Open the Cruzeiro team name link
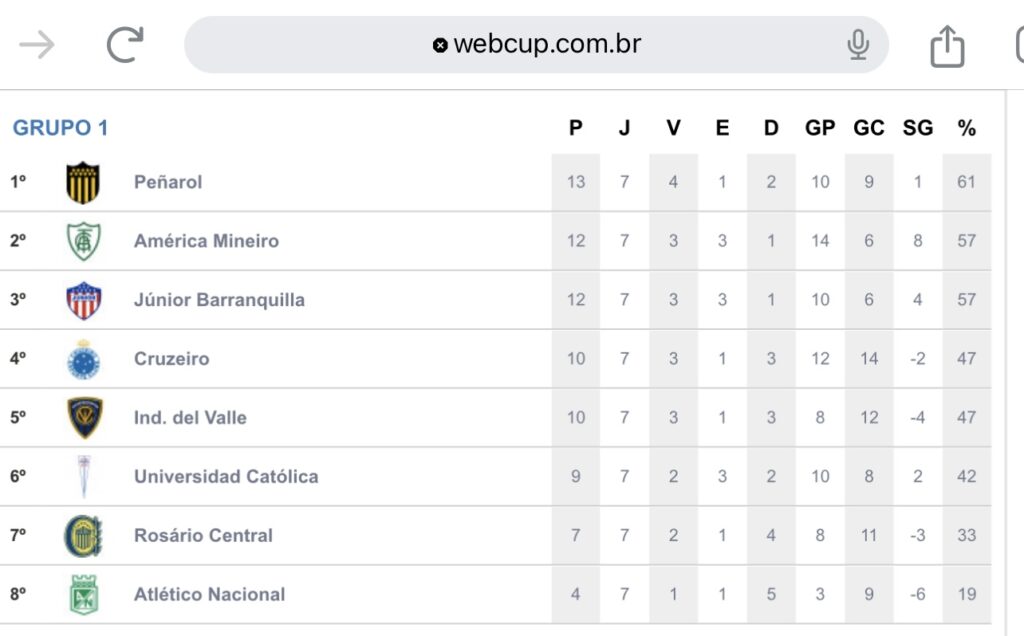The width and height of the screenshot is (1024, 636). [171, 358]
